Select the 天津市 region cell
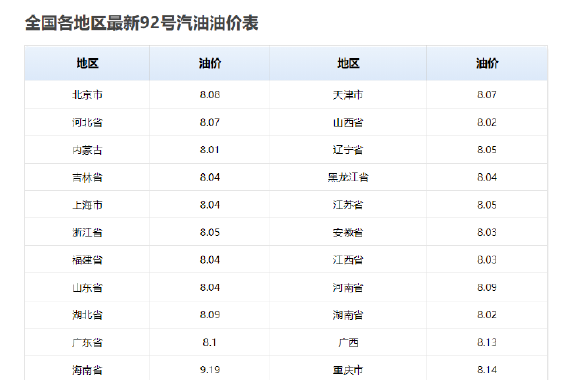 tap(348, 95)
